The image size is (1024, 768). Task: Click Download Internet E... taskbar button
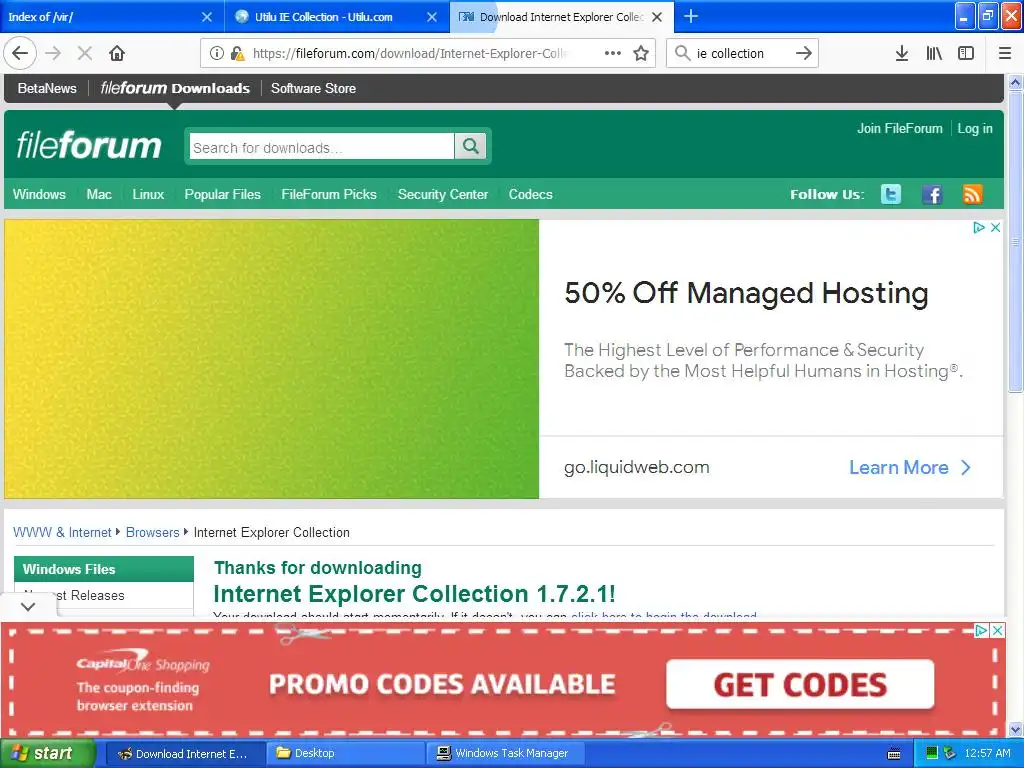click(185, 754)
